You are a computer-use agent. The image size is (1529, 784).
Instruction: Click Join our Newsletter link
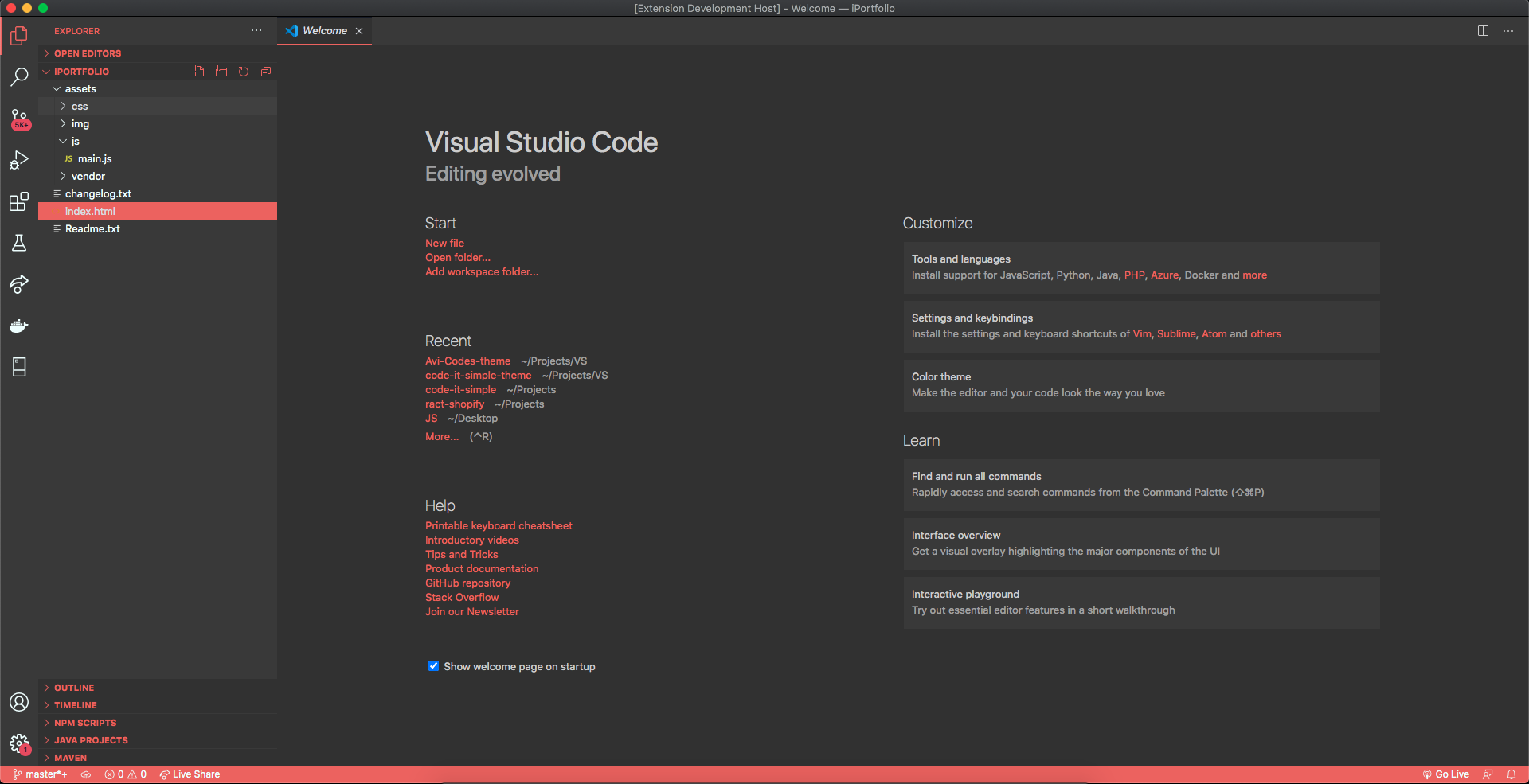(472, 612)
